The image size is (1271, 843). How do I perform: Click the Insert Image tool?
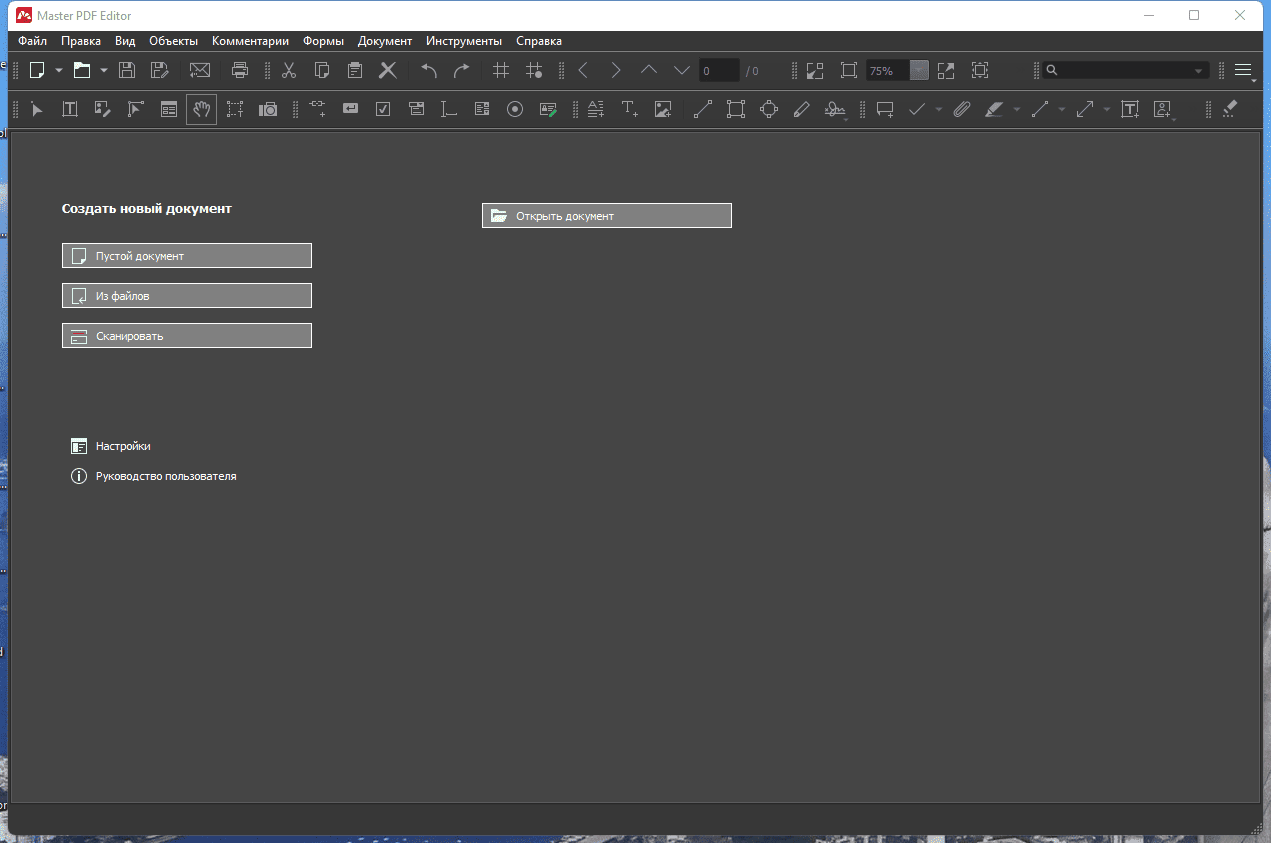point(662,109)
